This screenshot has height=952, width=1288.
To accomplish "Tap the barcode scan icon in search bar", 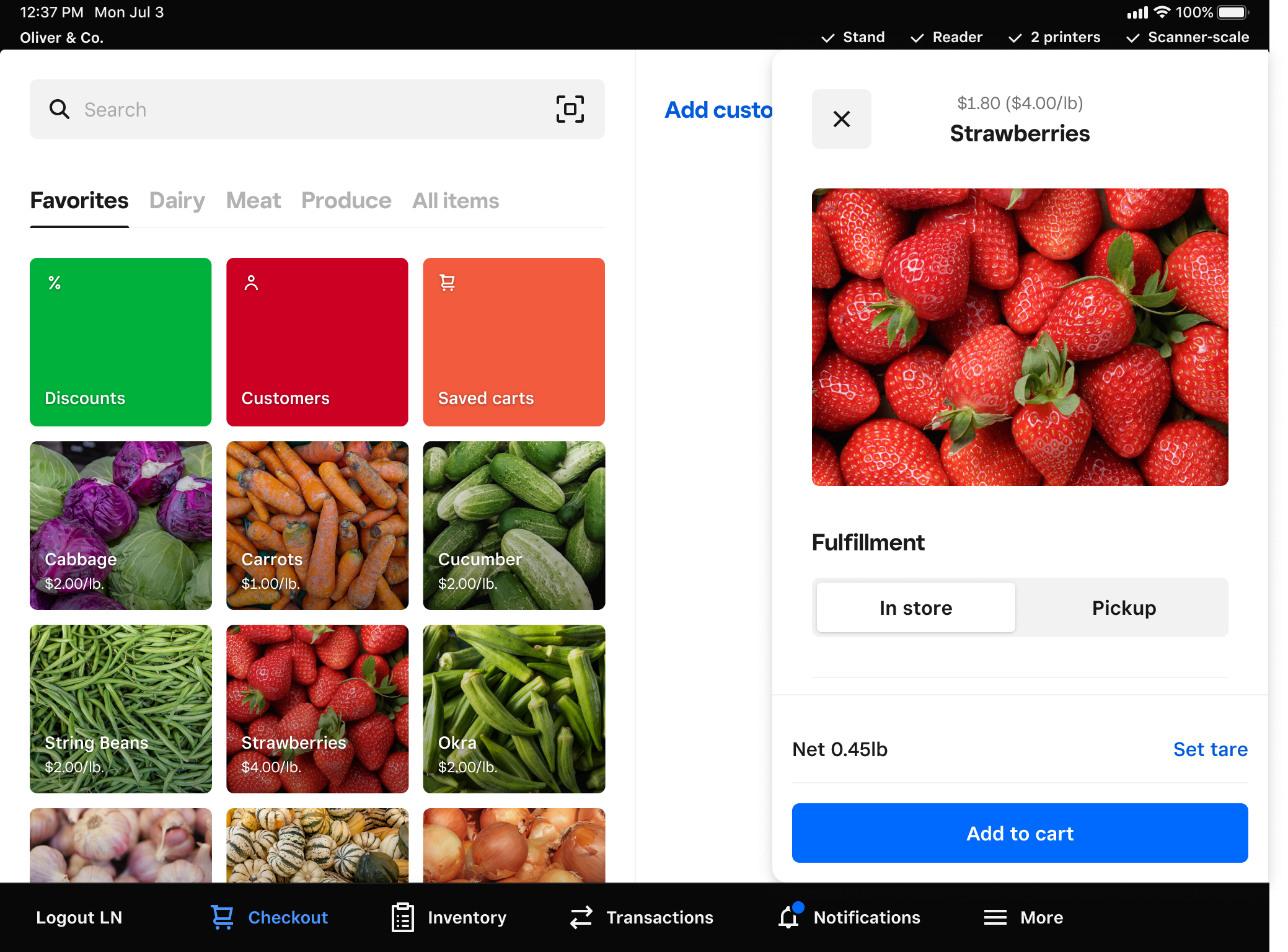I will pos(570,109).
